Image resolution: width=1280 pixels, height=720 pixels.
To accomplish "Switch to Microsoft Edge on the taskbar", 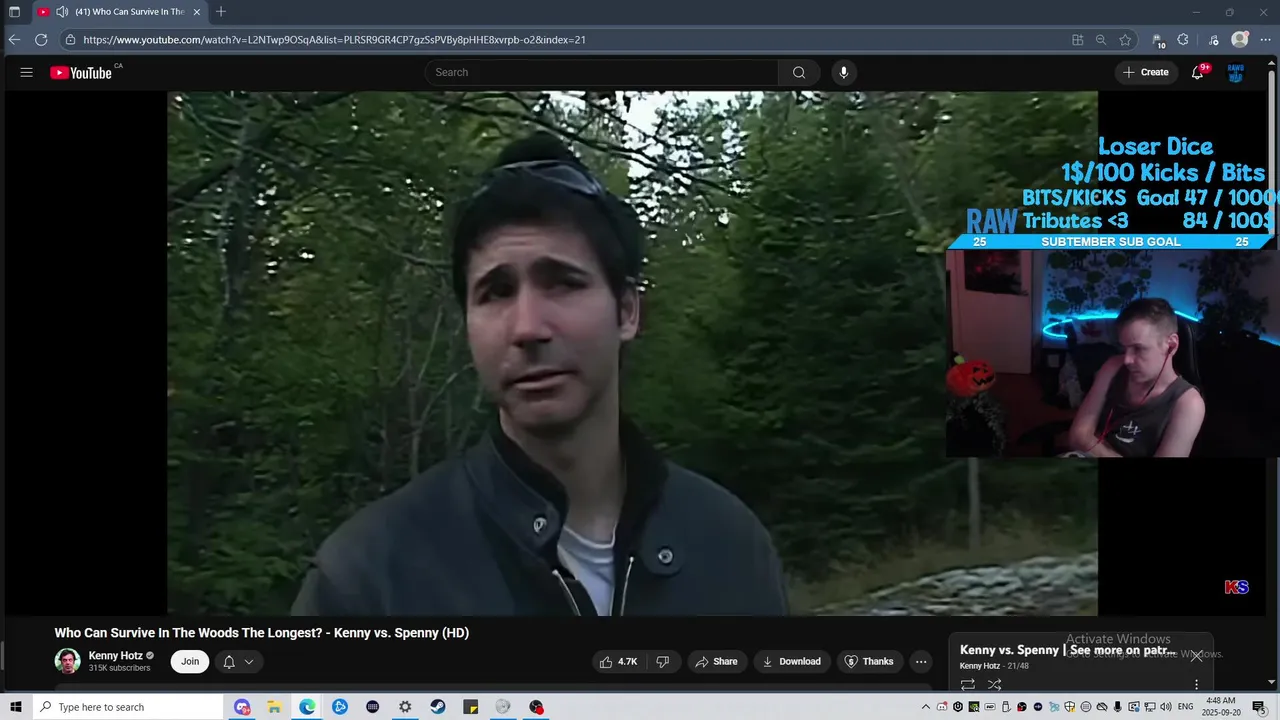I will point(307,707).
